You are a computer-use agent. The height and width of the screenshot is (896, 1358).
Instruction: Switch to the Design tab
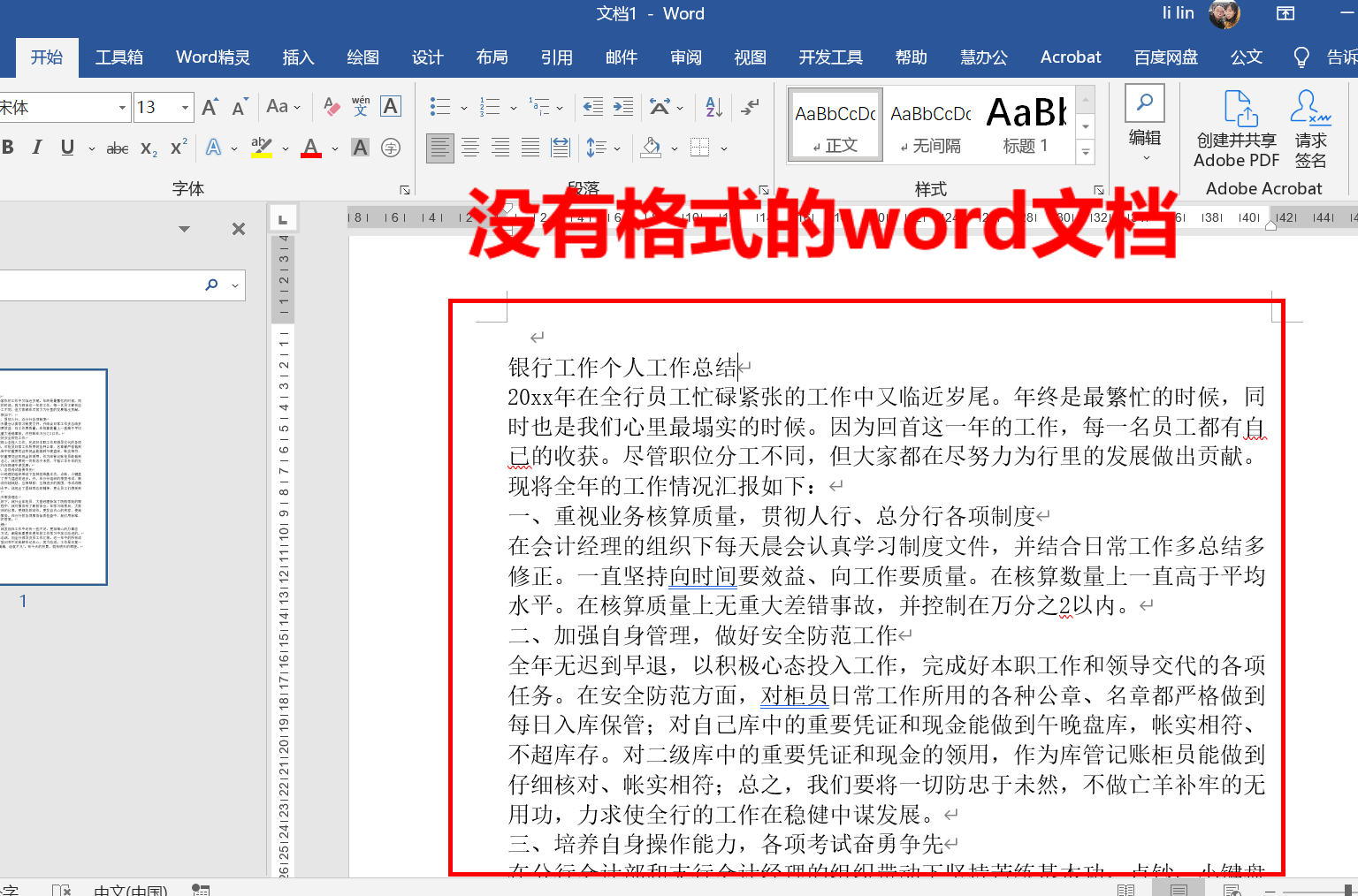pyautogui.click(x=427, y=57)
